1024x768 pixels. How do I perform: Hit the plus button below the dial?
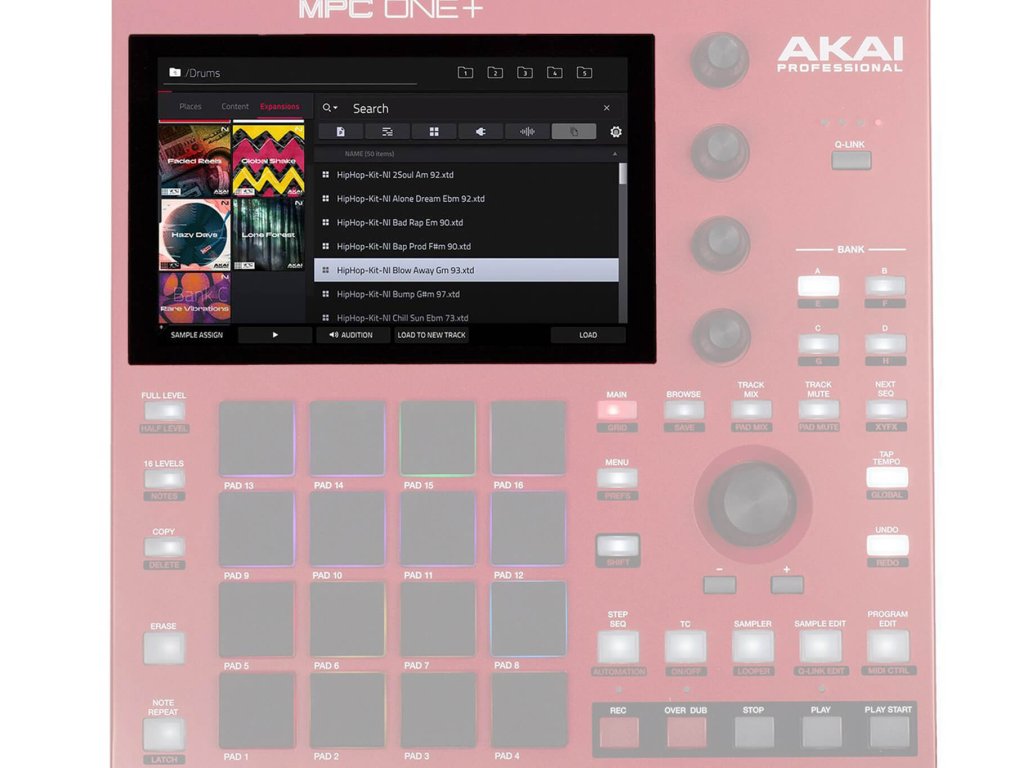[x=787, y=584]
